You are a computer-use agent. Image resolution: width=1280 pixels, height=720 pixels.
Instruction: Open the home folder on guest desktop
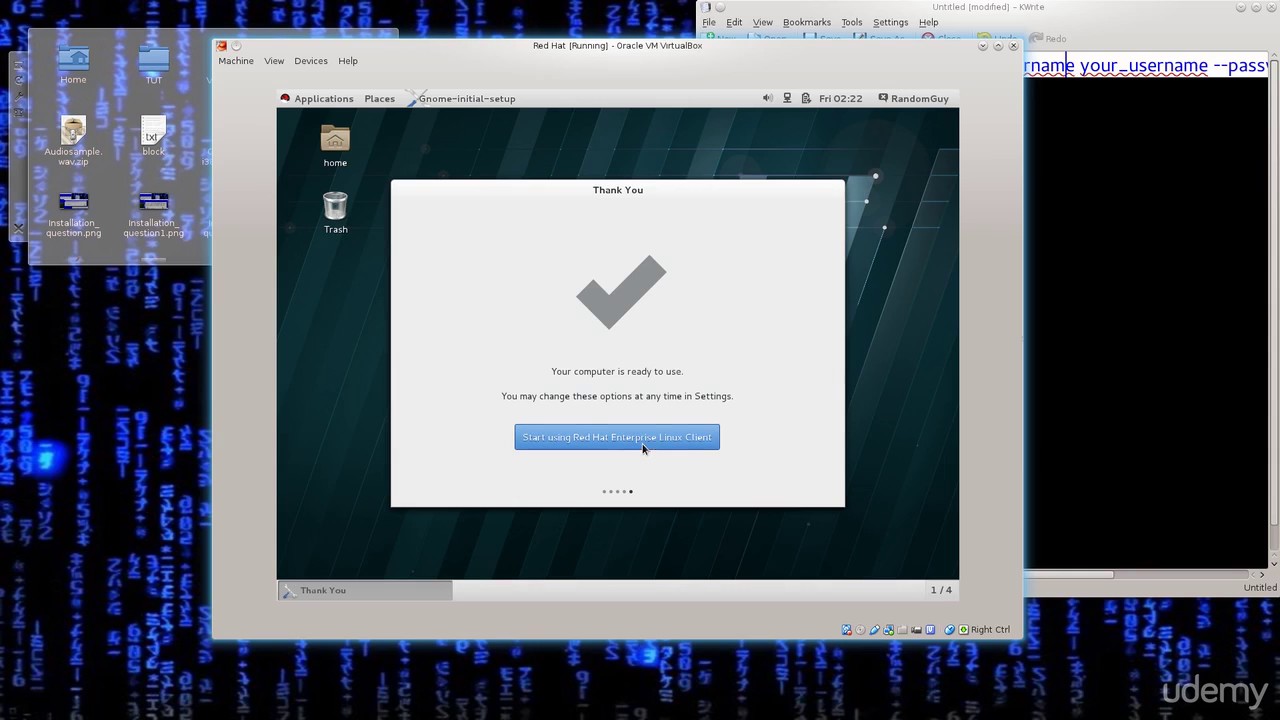point(335,146)
